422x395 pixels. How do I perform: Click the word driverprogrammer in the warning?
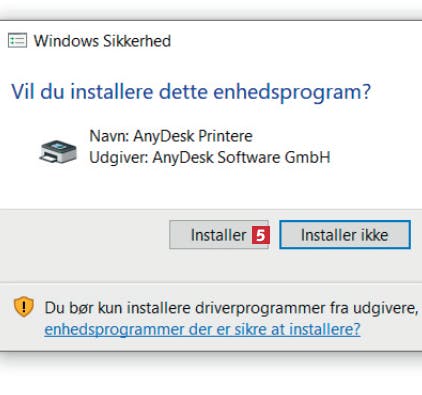[x=260, y=308]
